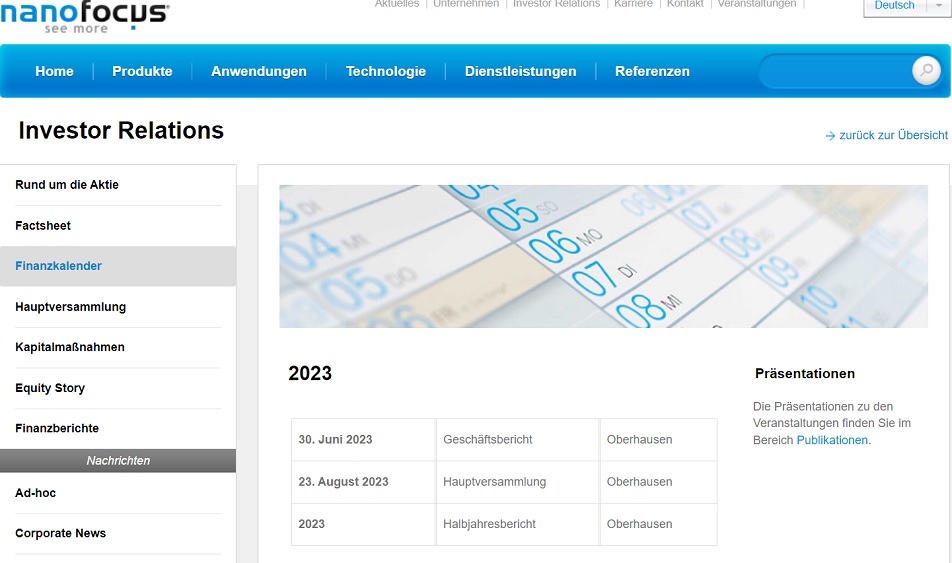Click the search magnifier icon

926,70
